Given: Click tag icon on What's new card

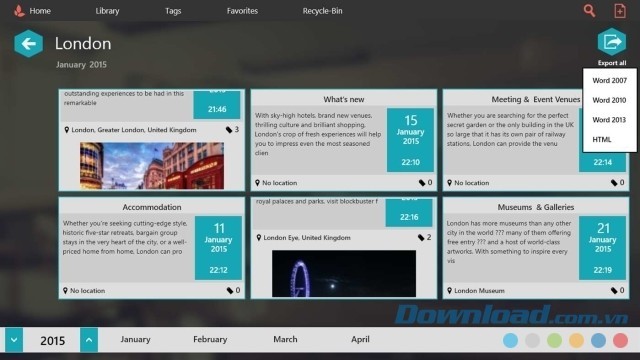Looking at the screenshot, I should pyautogui.click(x=422, y=183).
